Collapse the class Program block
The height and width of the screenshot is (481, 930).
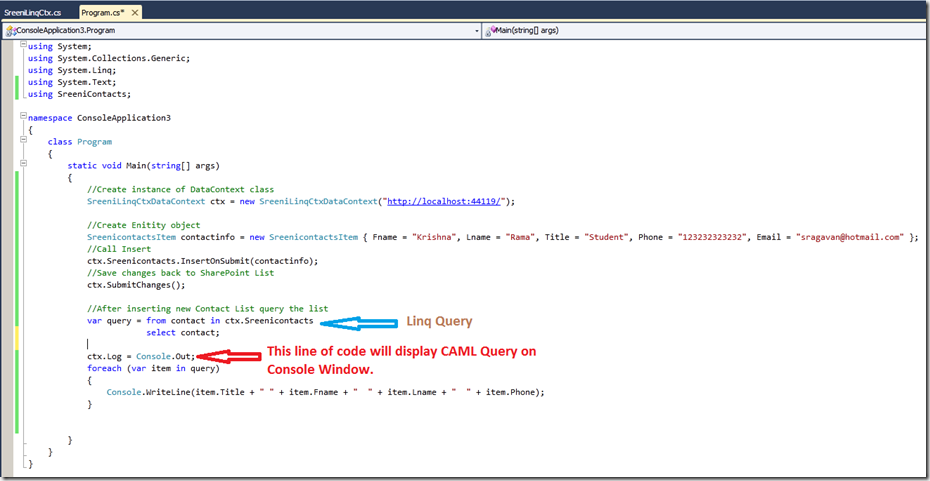point(23,140)
